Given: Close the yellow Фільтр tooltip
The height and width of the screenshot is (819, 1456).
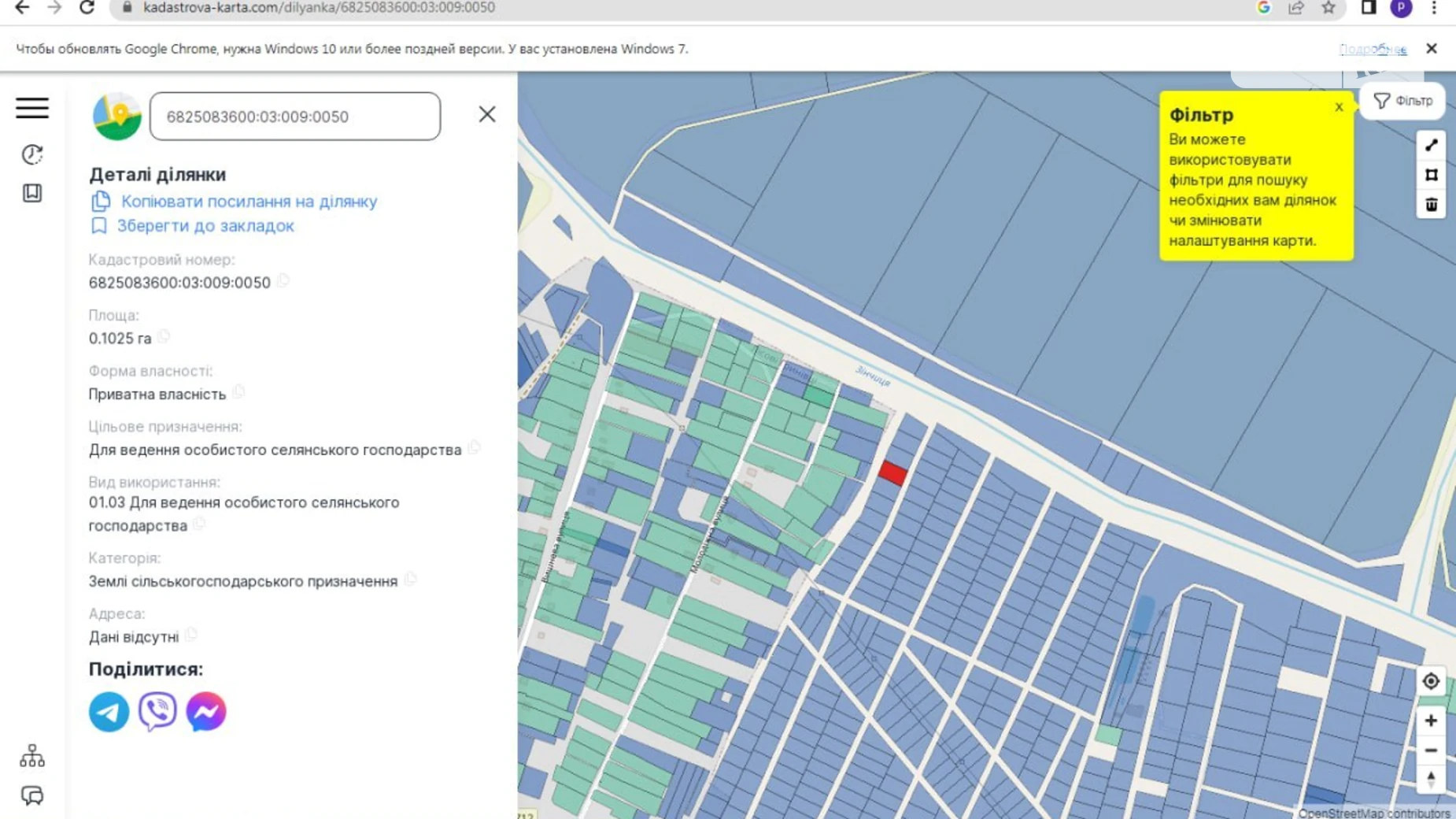Looking at the screenshot, I should point(1339,107).
